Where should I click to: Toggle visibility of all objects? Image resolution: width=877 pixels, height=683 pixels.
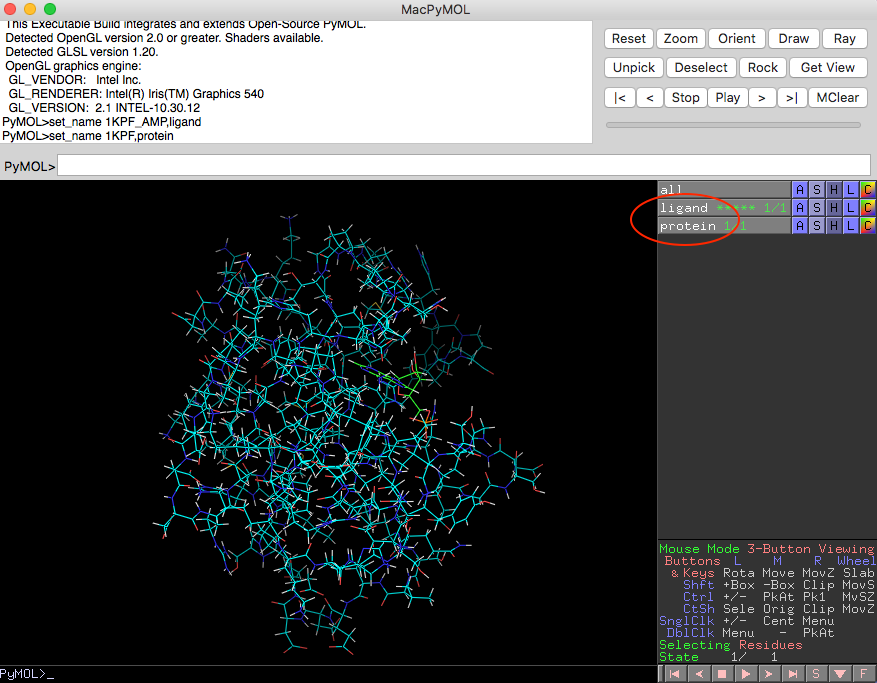724,190
